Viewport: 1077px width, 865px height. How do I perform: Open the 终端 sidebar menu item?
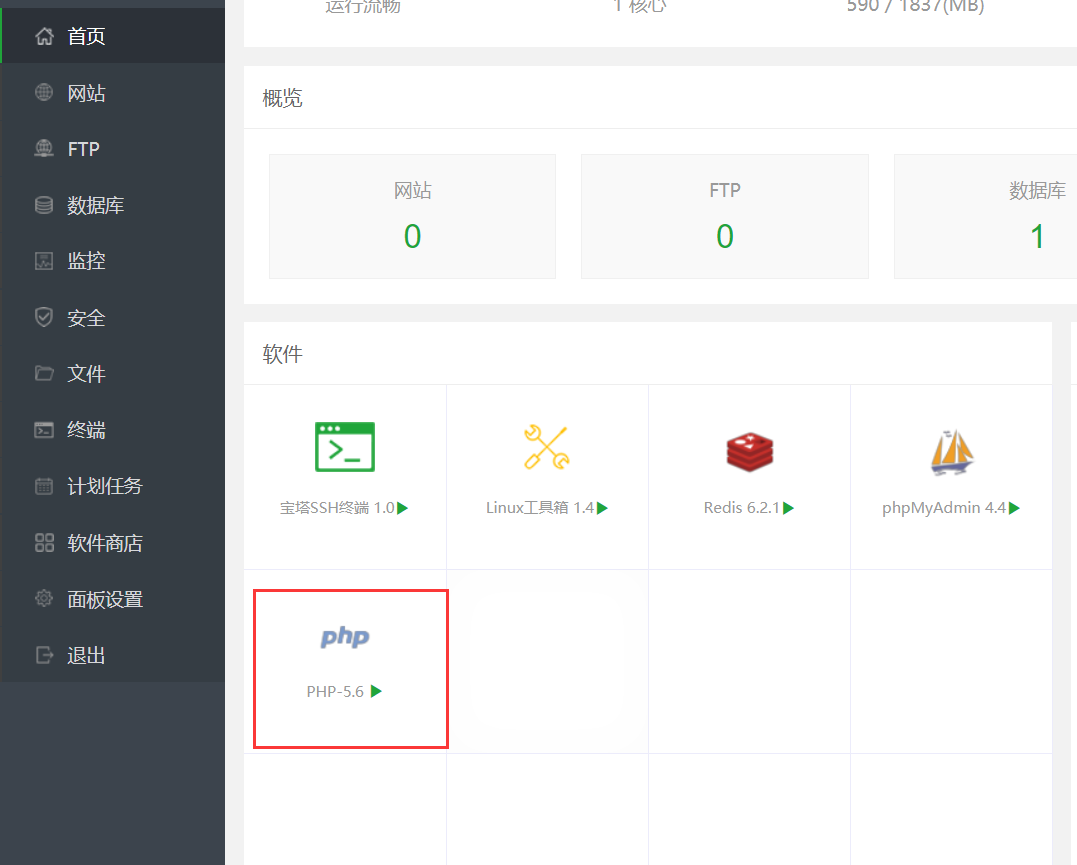pos(113,430)
